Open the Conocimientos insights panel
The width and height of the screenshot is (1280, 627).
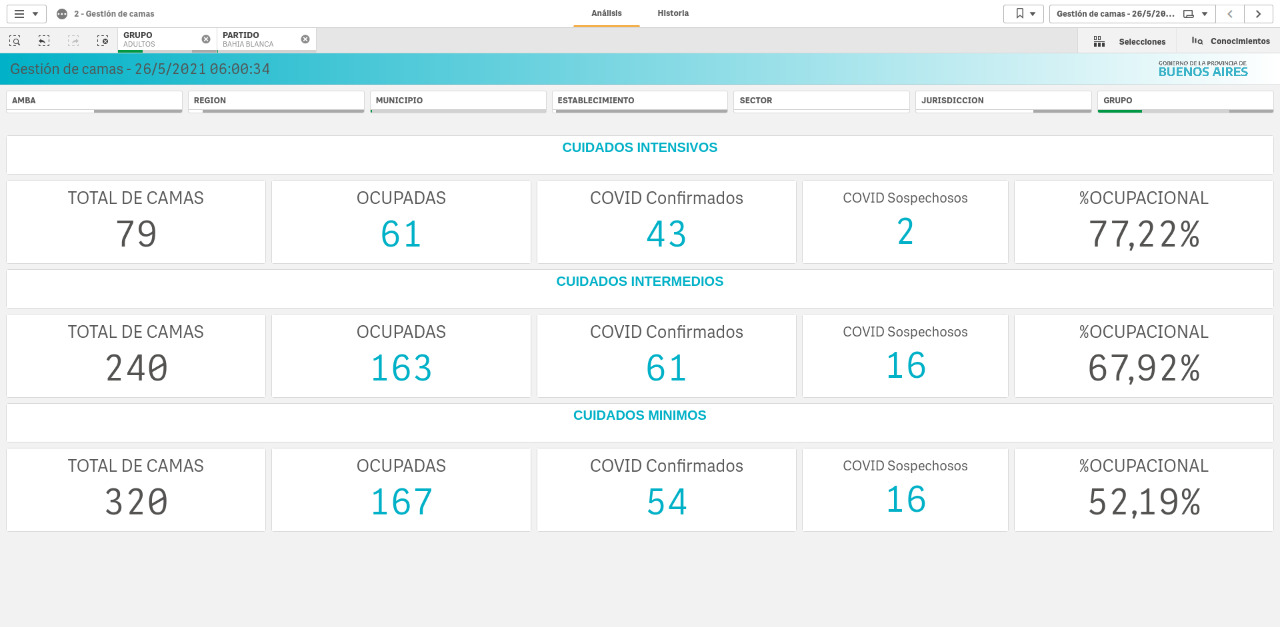coord(1230,42)
